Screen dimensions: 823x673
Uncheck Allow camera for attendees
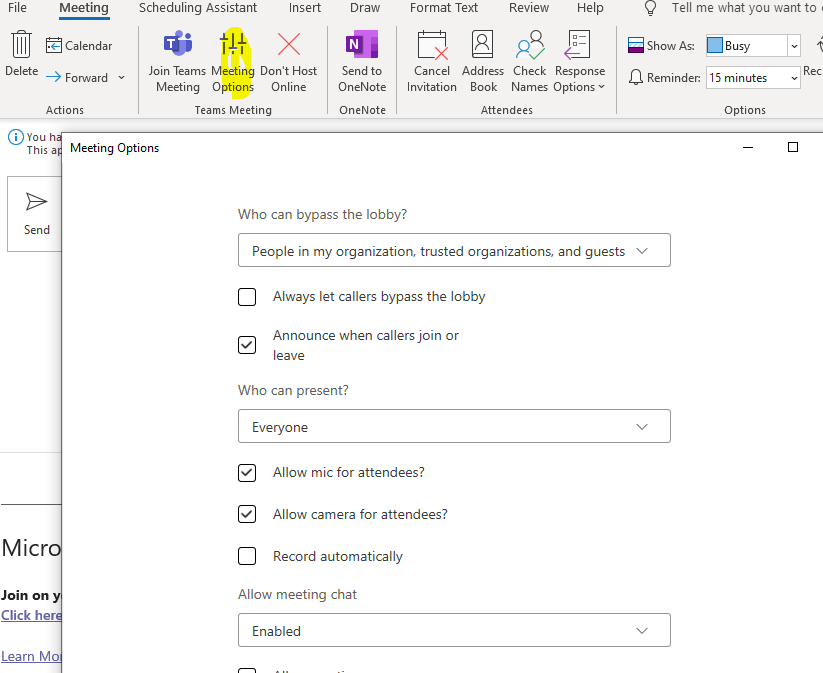coord(247,514)
